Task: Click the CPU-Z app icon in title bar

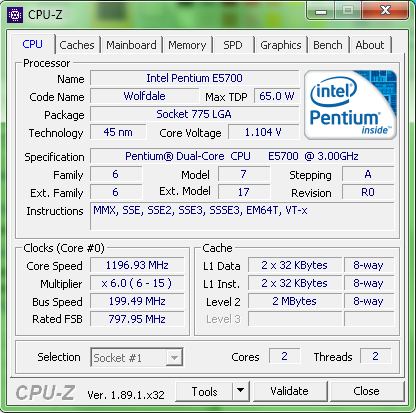Action: coord(15,15)
